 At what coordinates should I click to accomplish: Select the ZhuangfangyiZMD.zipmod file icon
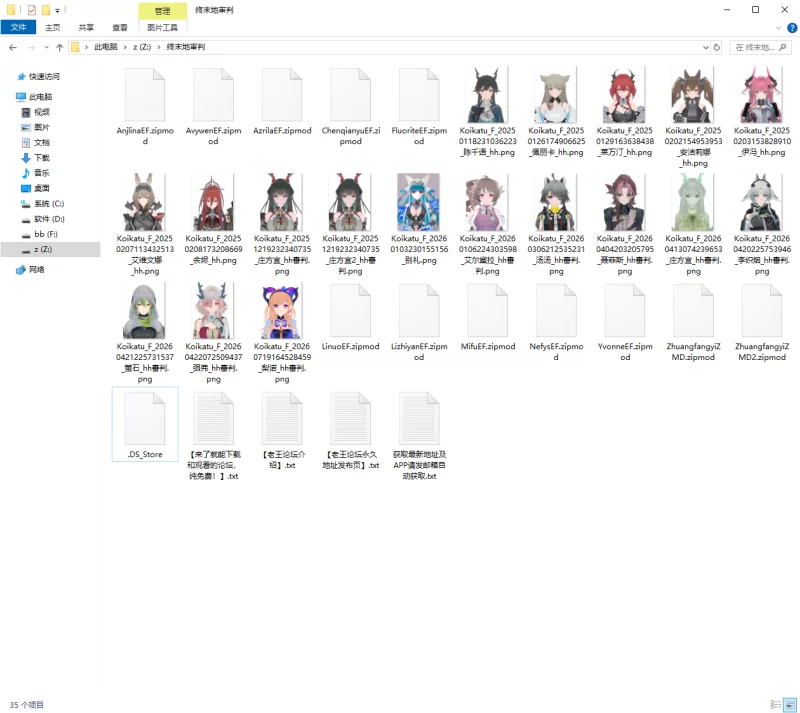coord(693,311)
